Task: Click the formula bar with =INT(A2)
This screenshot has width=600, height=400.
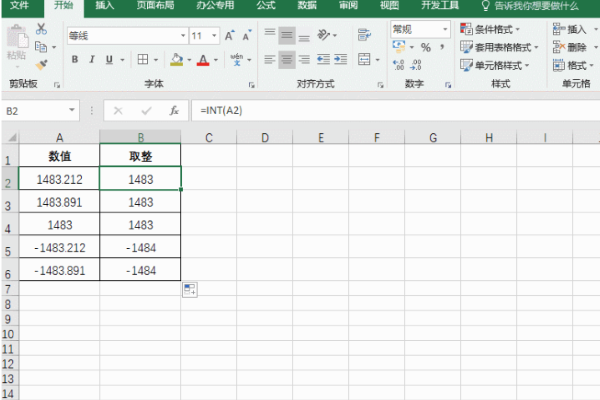Action: tap(396, 111)
